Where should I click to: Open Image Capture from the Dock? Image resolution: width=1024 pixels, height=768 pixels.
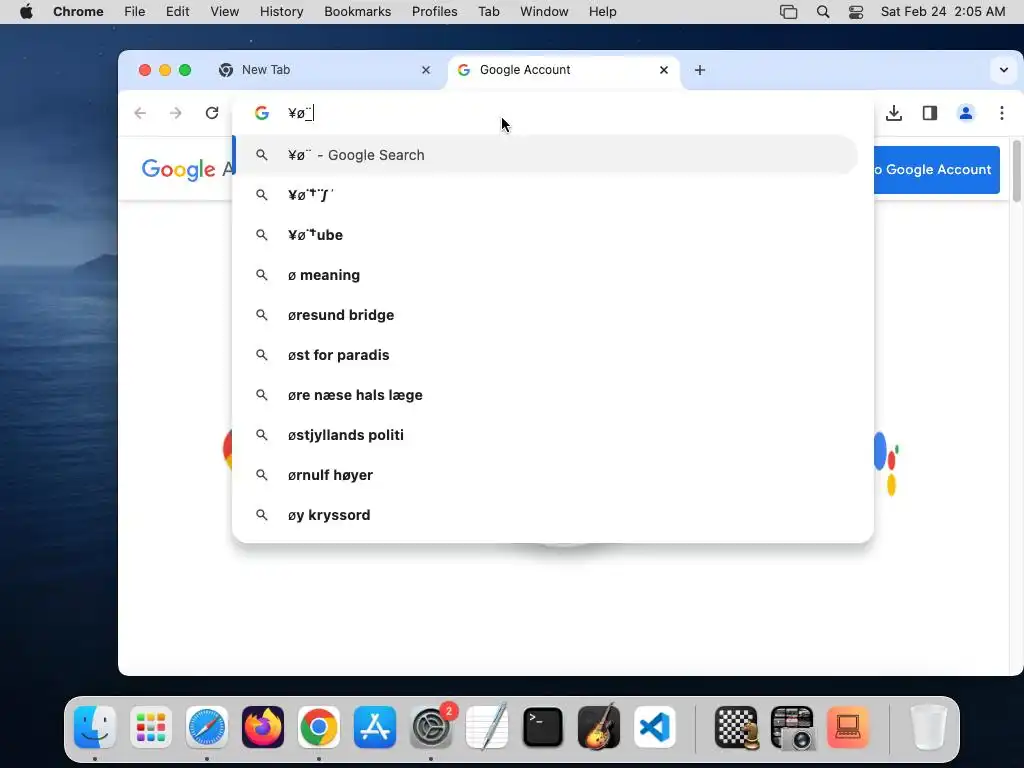pyautogui.click(x=792, y=727)
